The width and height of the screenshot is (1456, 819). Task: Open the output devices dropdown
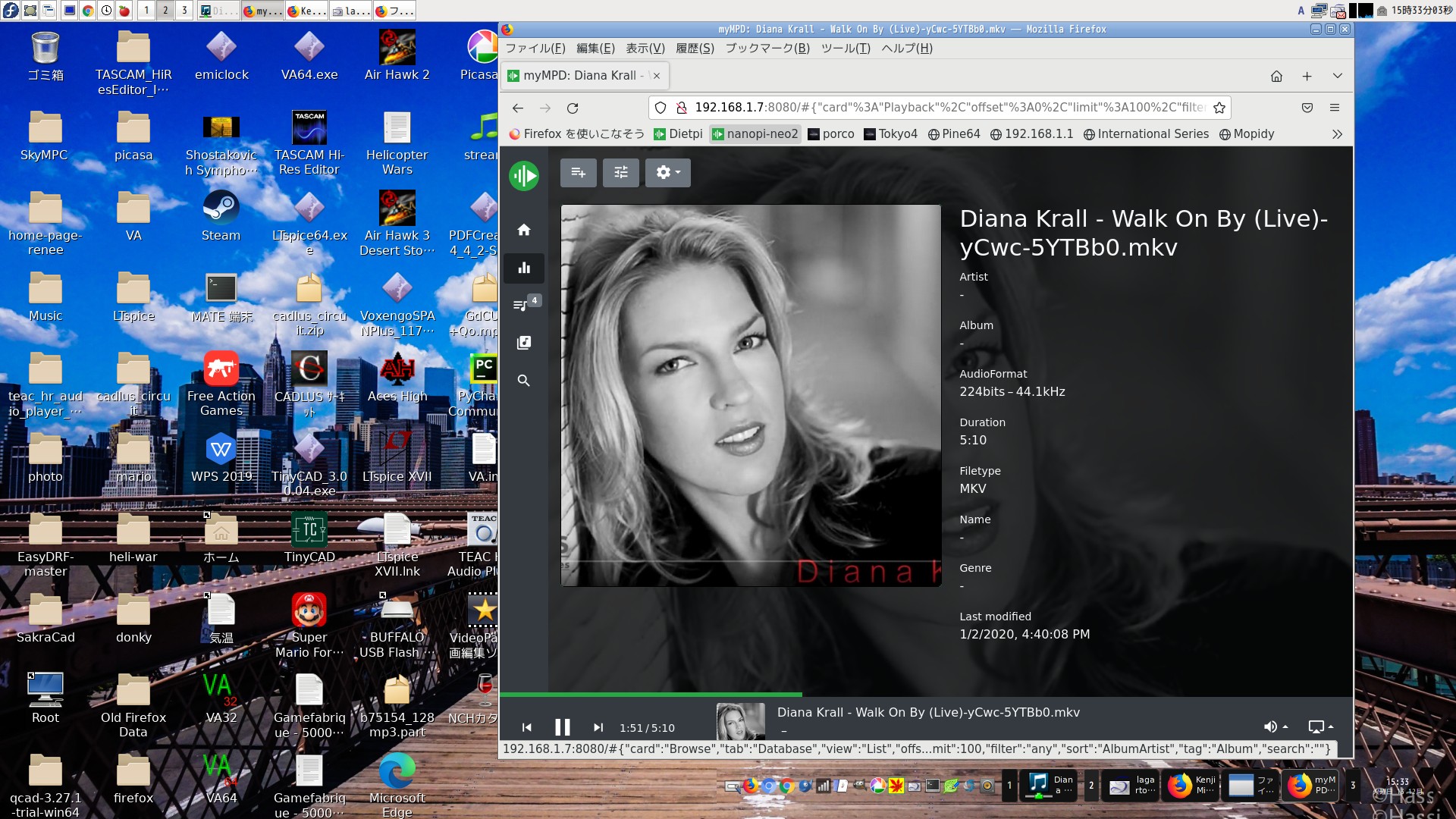coord(1320,726)
